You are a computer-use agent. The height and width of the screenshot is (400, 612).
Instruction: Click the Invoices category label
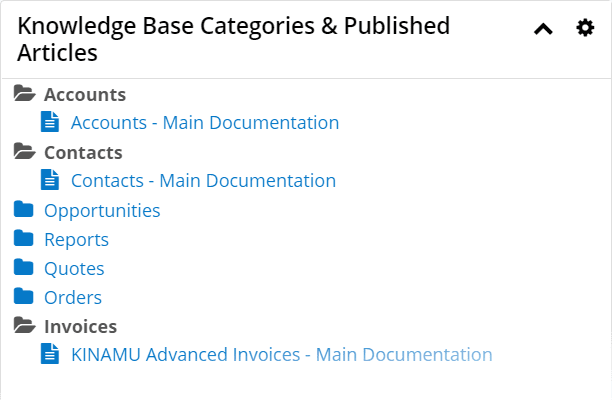(x=80, y=327)
